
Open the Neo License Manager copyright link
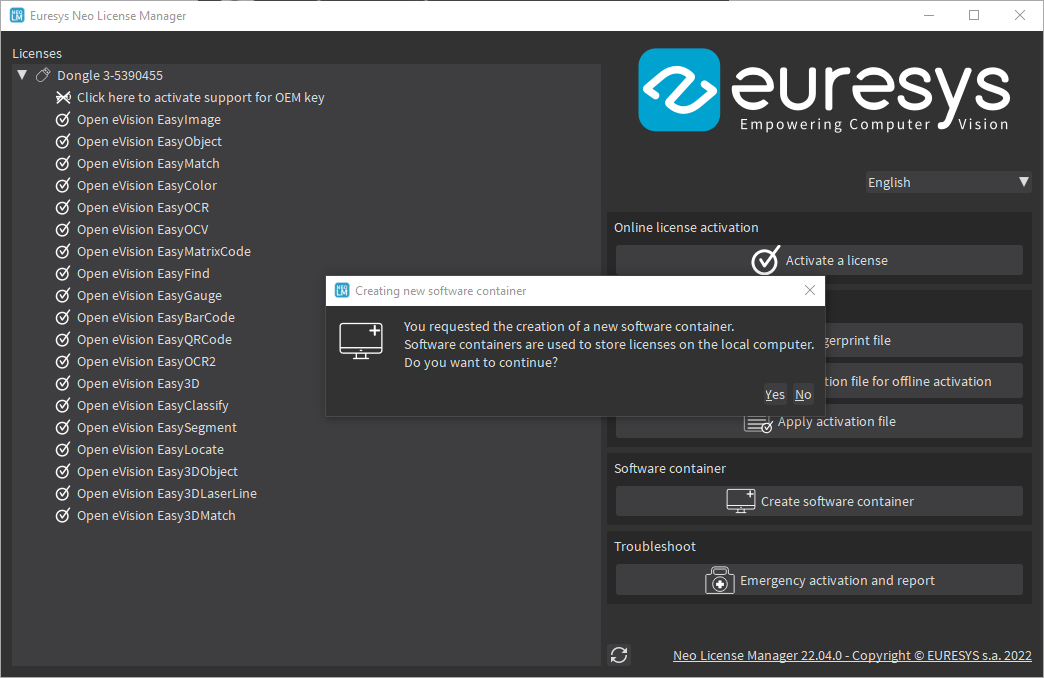point(852,655)
